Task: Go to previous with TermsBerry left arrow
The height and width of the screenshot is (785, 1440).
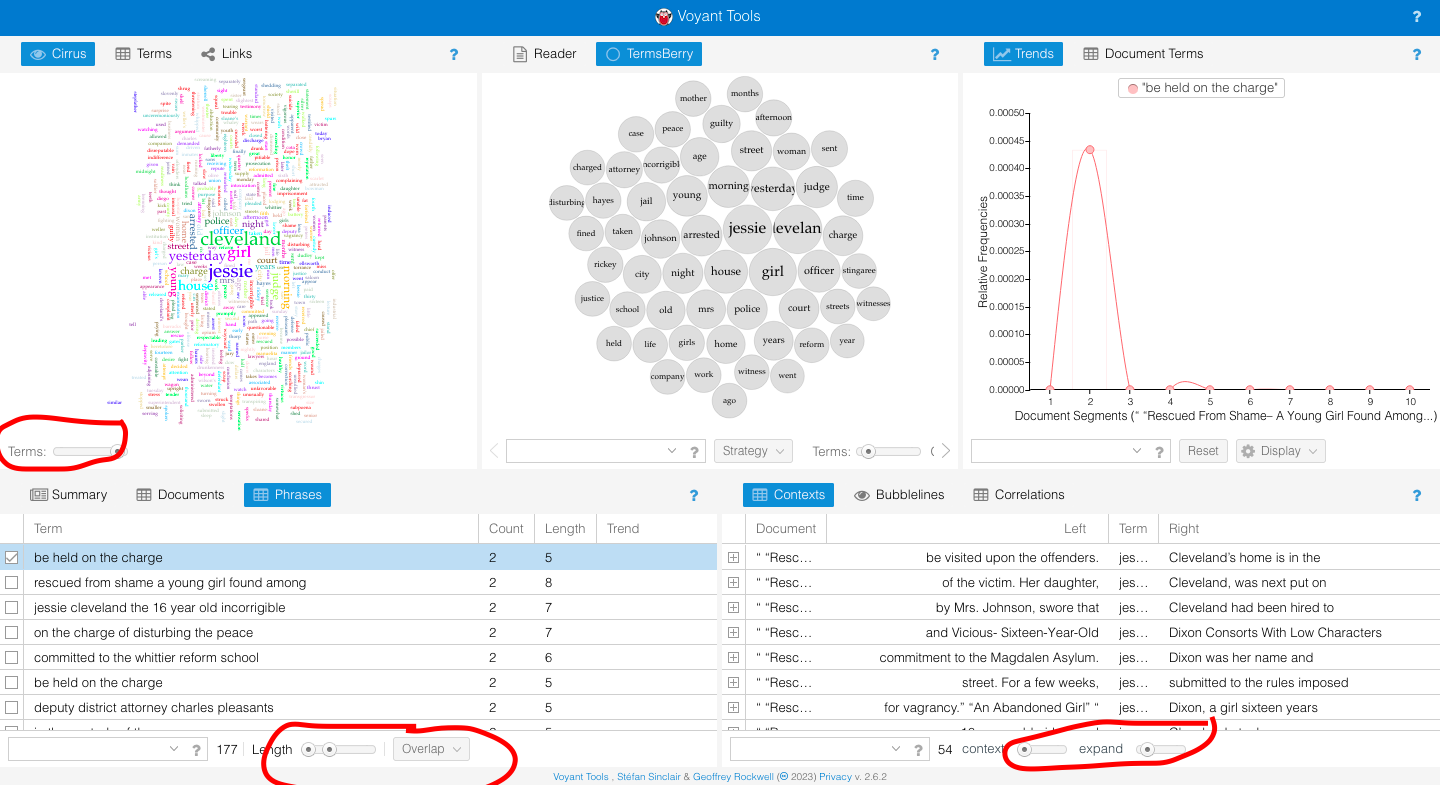Action: tap(493, 451)
